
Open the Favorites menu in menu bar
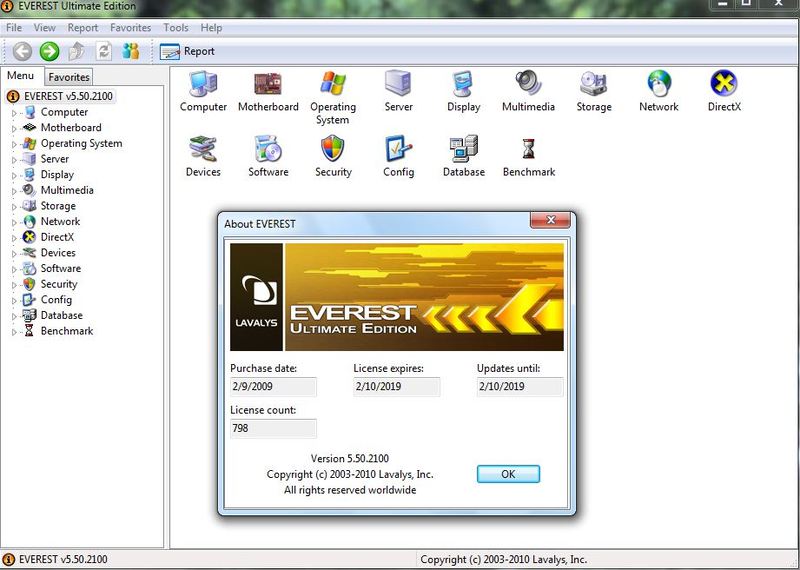131,28
